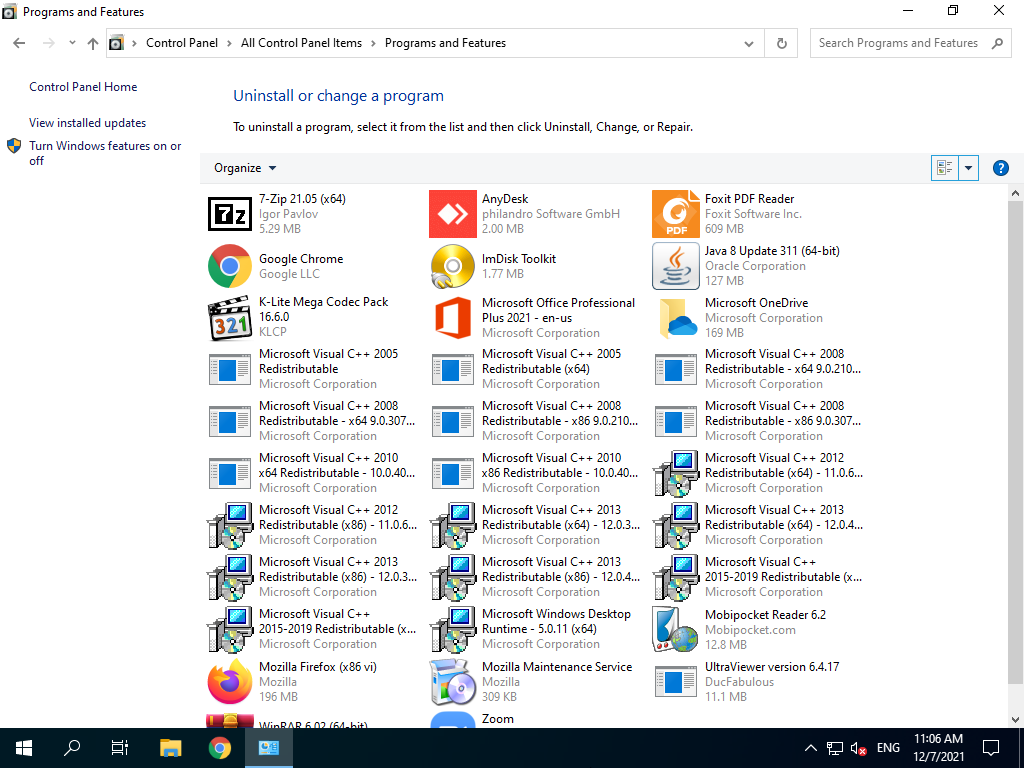Open Windows Start menu
This screenshot has height=768, width=1024.
[24, 748]
